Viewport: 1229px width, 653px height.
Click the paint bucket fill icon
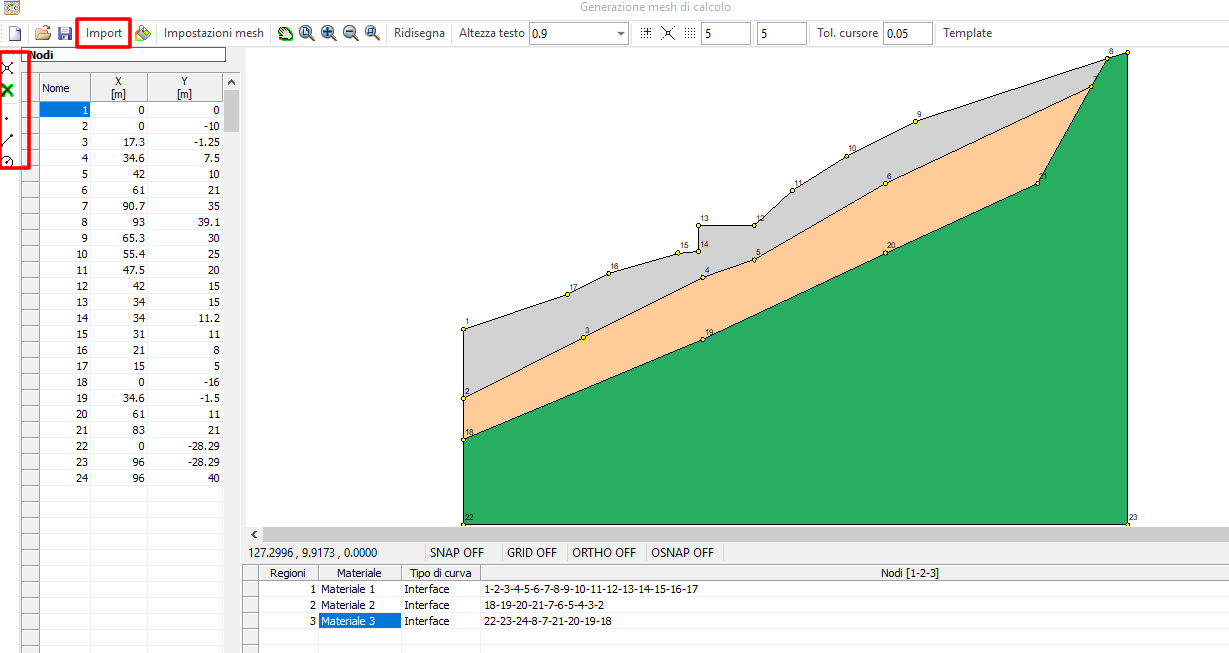(x=143, y=33)
